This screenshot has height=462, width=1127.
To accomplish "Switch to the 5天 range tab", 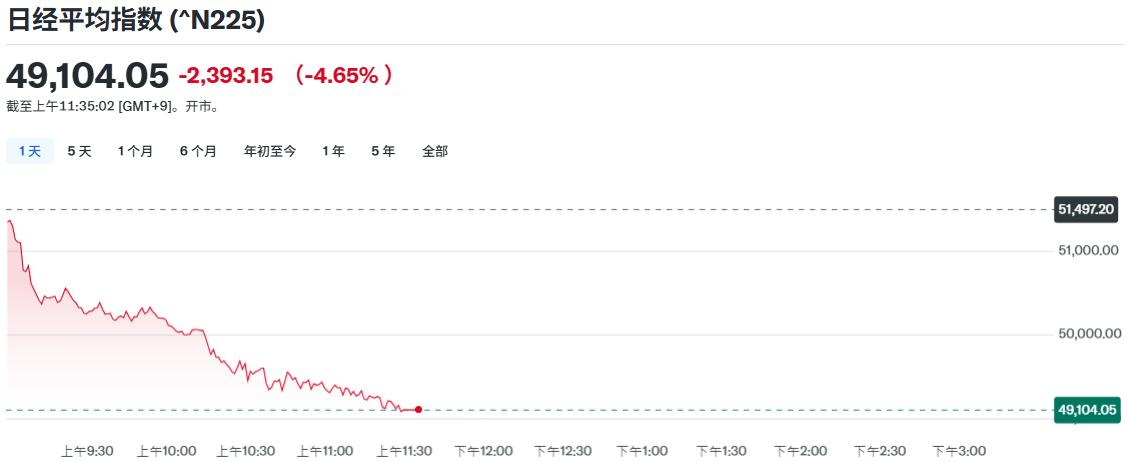I will pyautogui.click(x=79, y=151).
